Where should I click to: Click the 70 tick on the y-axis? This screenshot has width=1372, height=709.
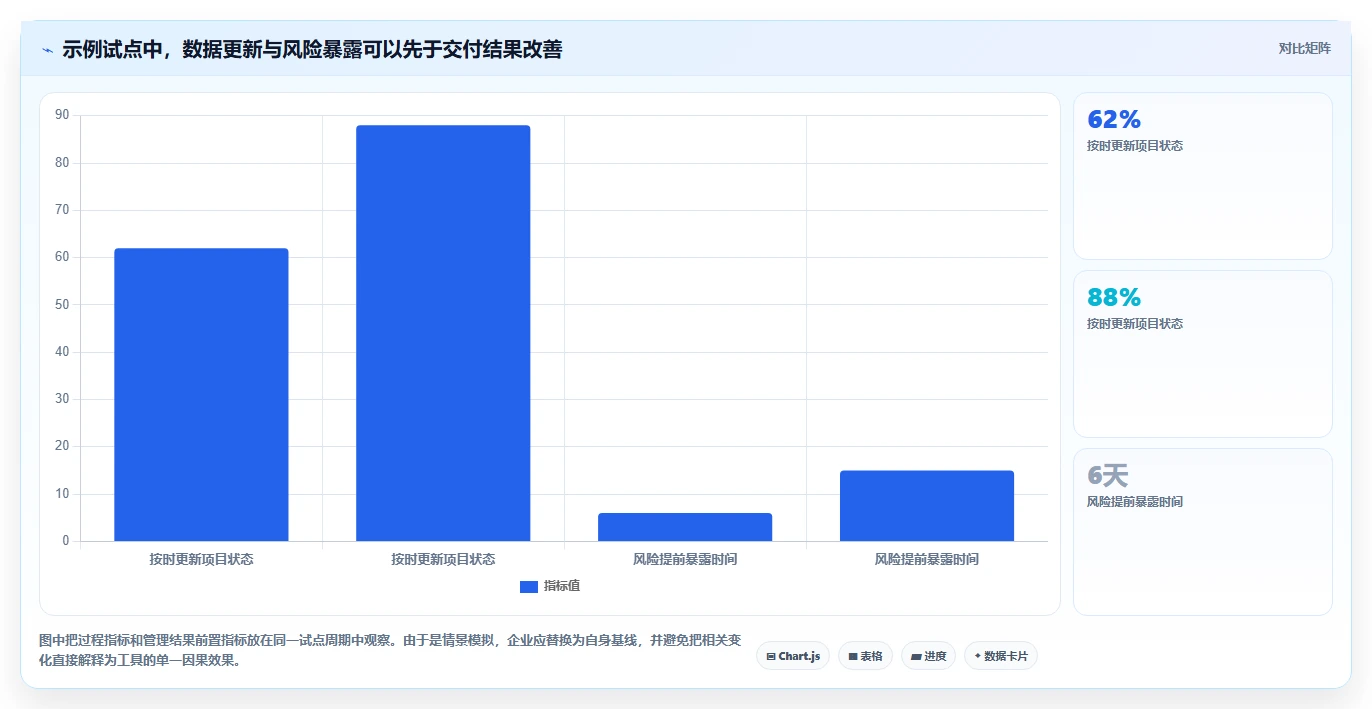pos(62,210)
